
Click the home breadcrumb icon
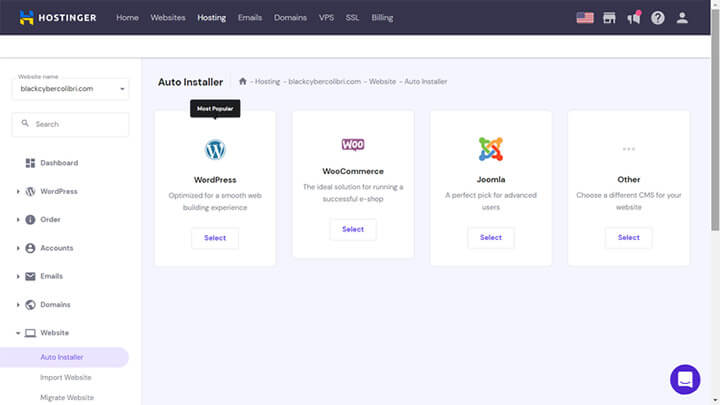pos(242,81)
